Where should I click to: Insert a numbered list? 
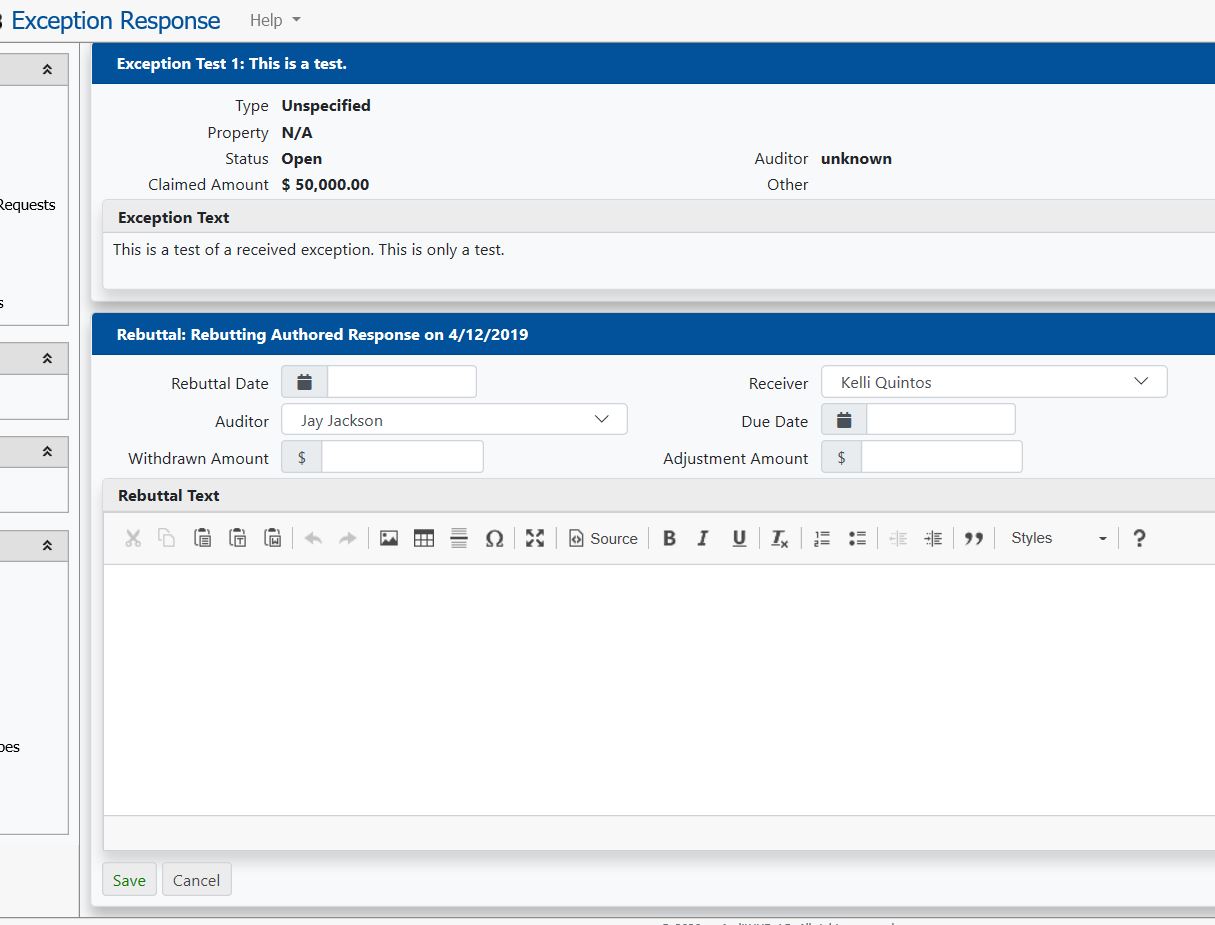(822, 538)
